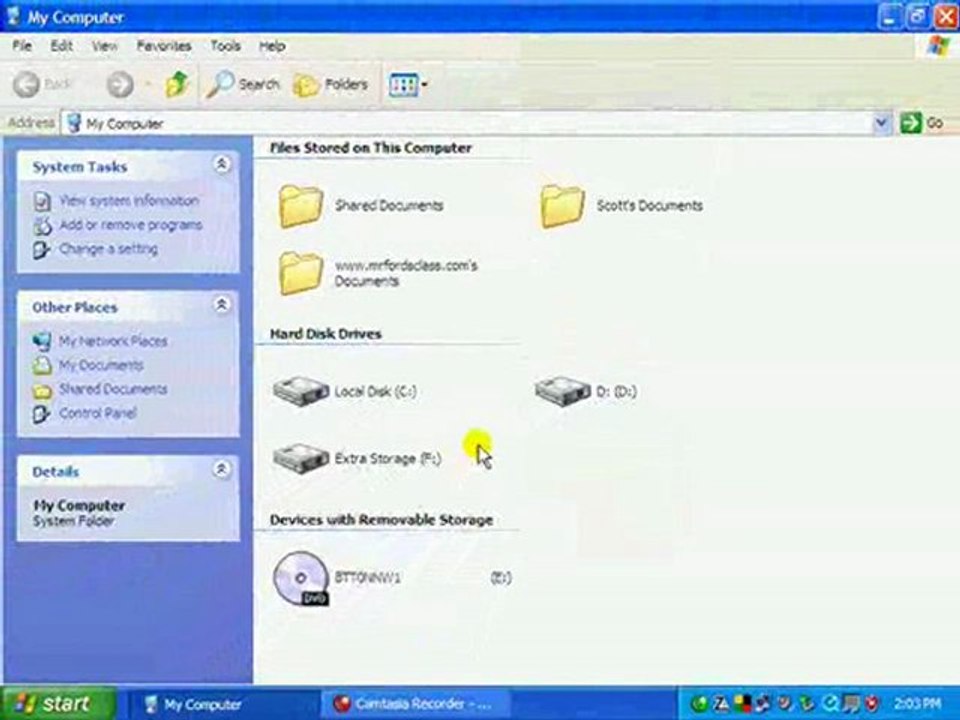
Task: Open My Documents in Other Places
Action: (x=101, y=366)
